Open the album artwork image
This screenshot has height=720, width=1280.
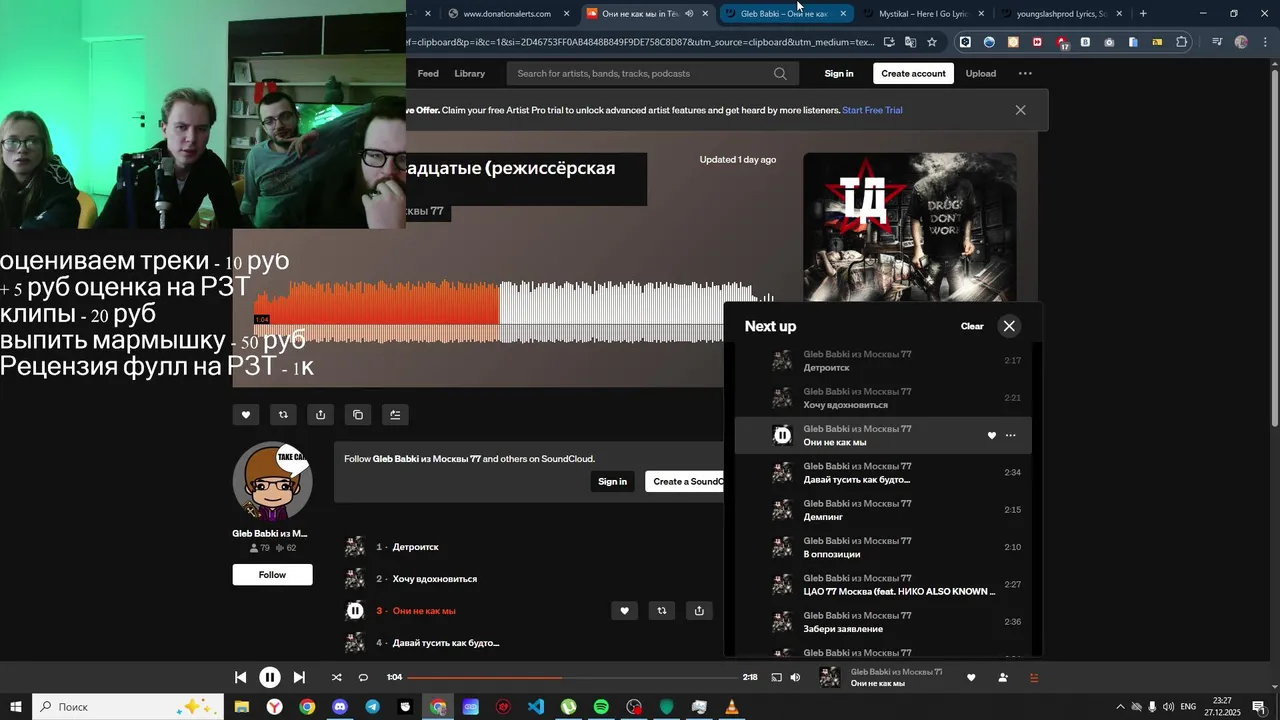click(910, 227)
